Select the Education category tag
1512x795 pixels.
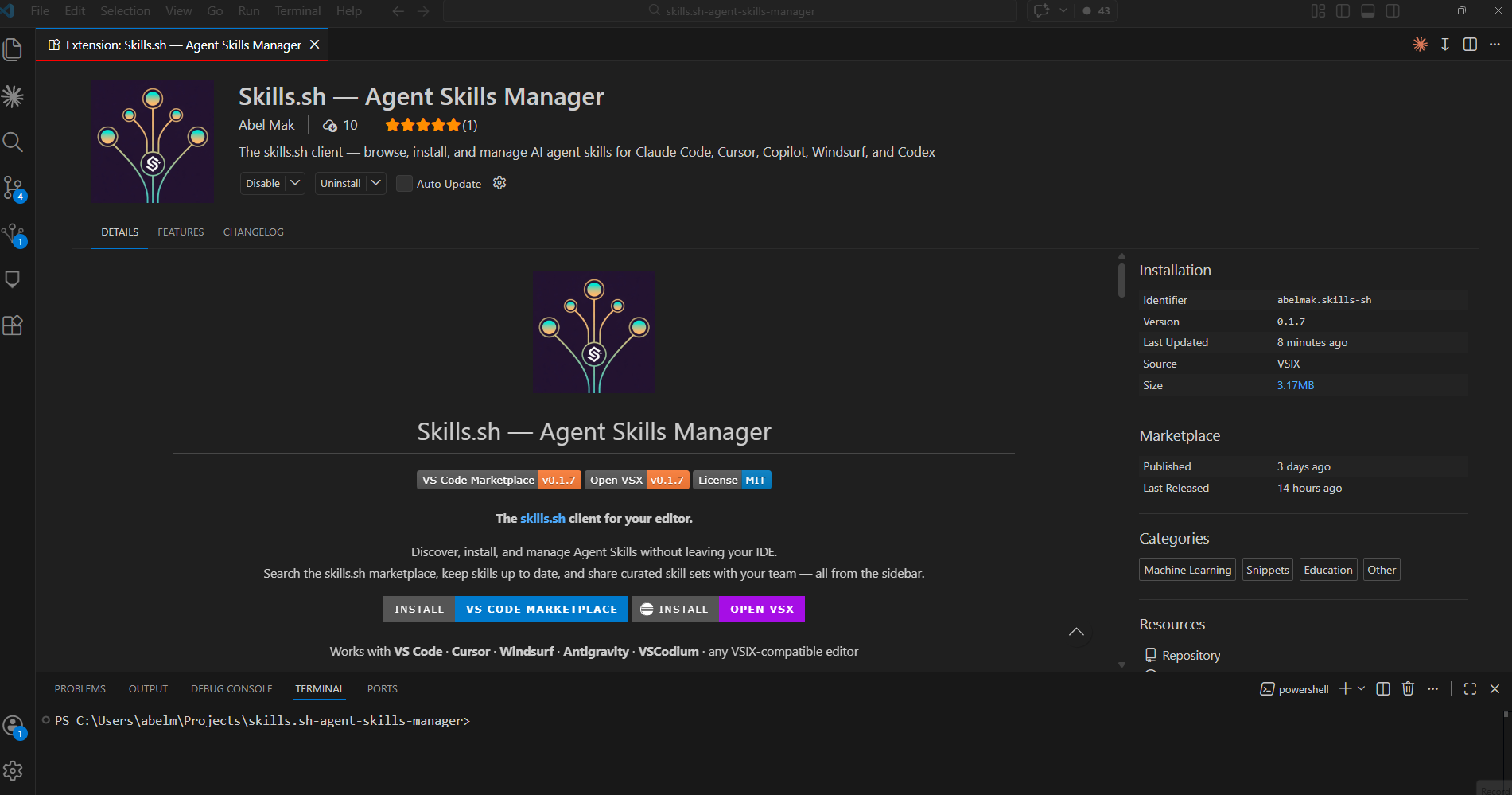pyautogui.click(x=1327, y=570)
